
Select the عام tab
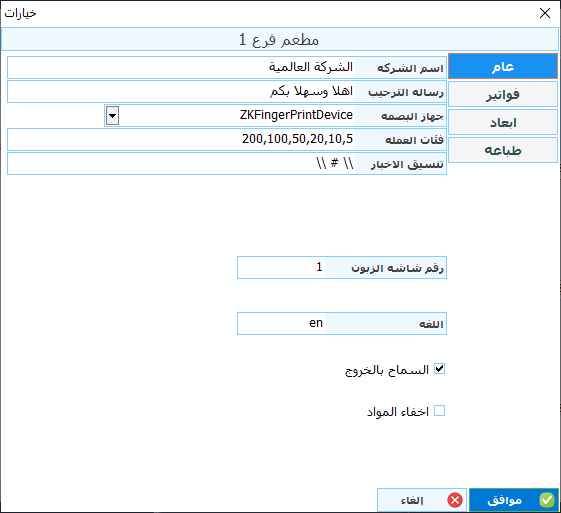tap(503, 66)
